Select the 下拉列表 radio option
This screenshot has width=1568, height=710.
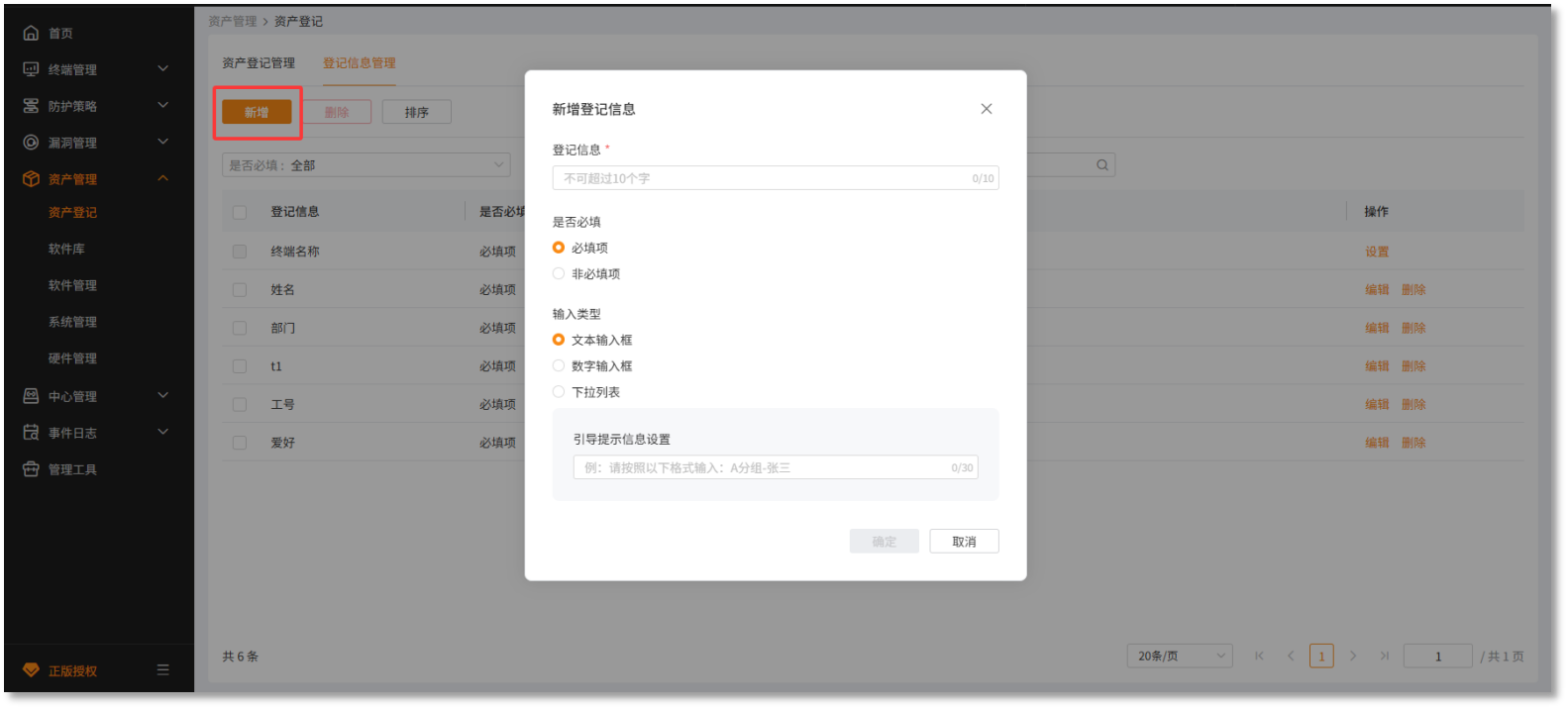pyautogui.click(x=559, y=392)
